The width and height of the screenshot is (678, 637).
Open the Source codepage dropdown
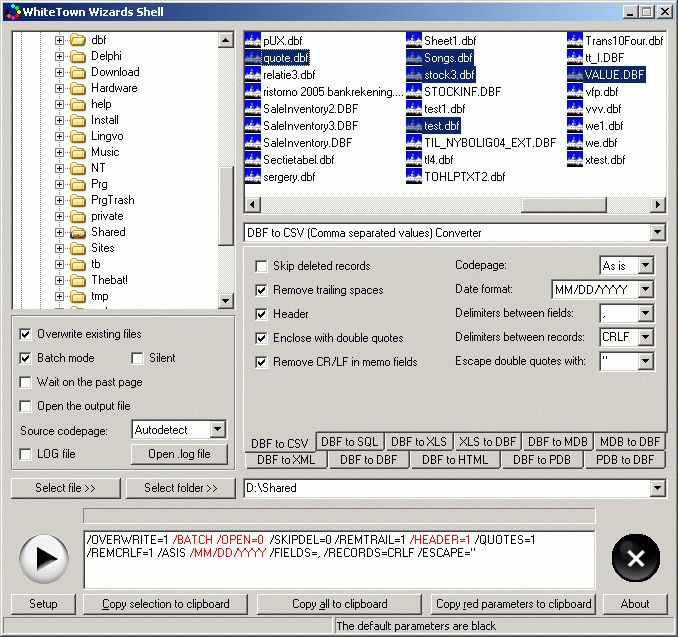tap(218, 430)
